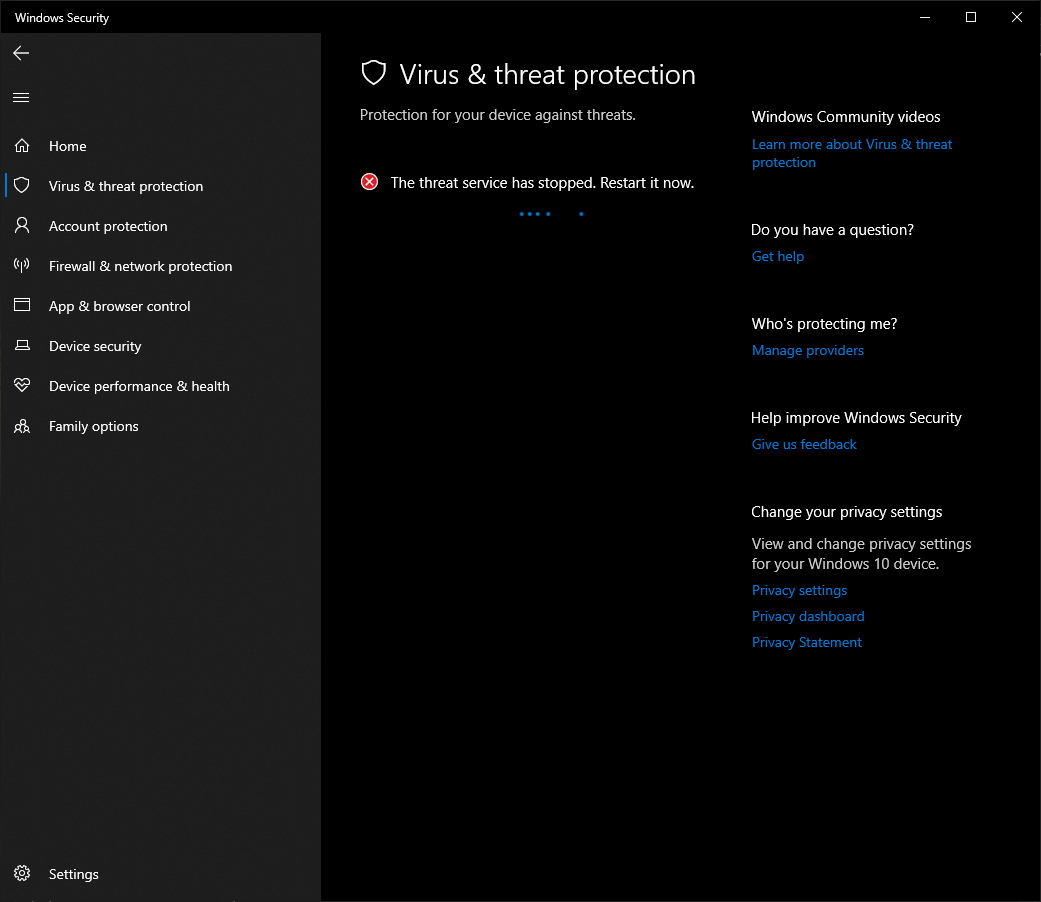1041x902 pixels.
Task: Click the shield icon beside page title
Action: point(374,74)
